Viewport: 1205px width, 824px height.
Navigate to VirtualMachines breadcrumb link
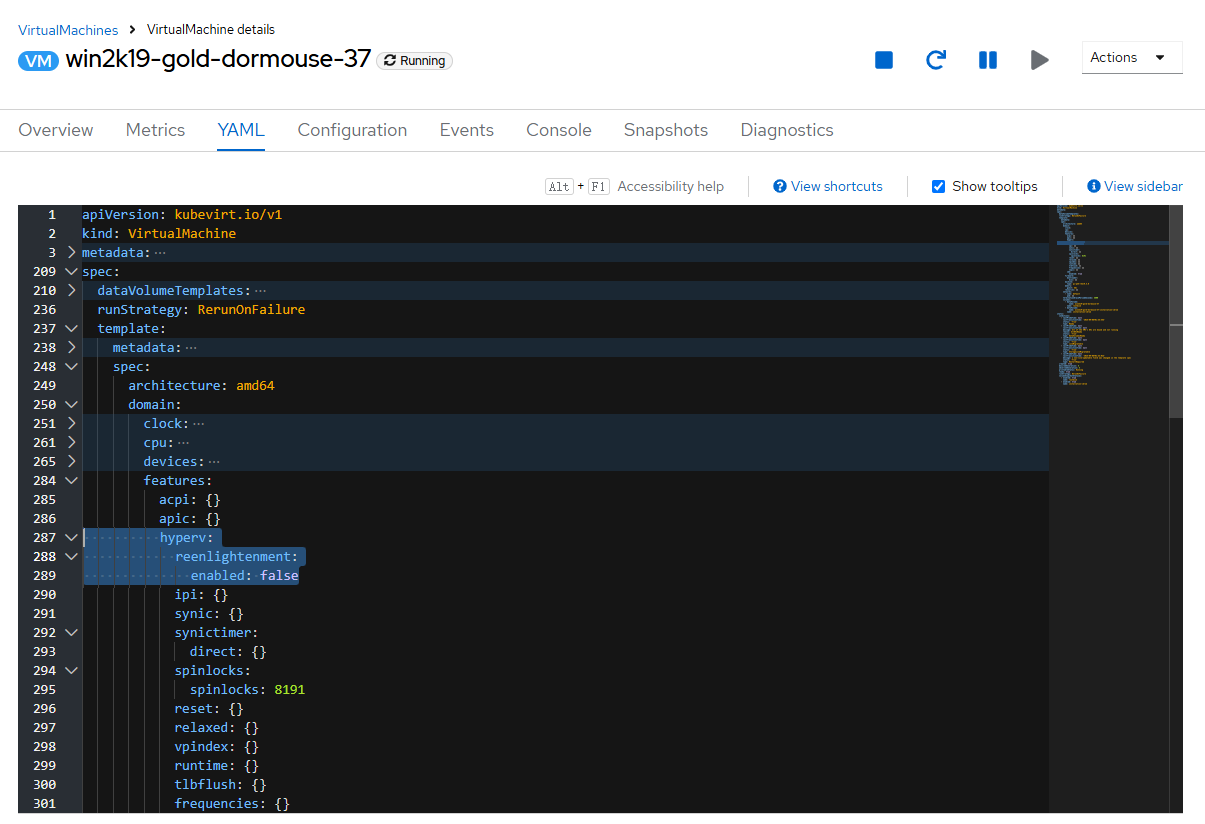tap(68, 30)
